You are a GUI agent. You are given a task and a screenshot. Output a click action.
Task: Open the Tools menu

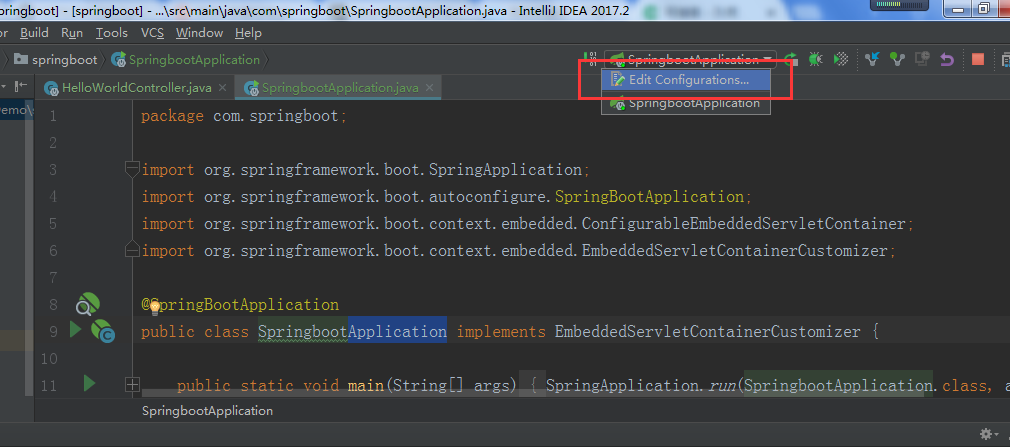tap(111, 33)
